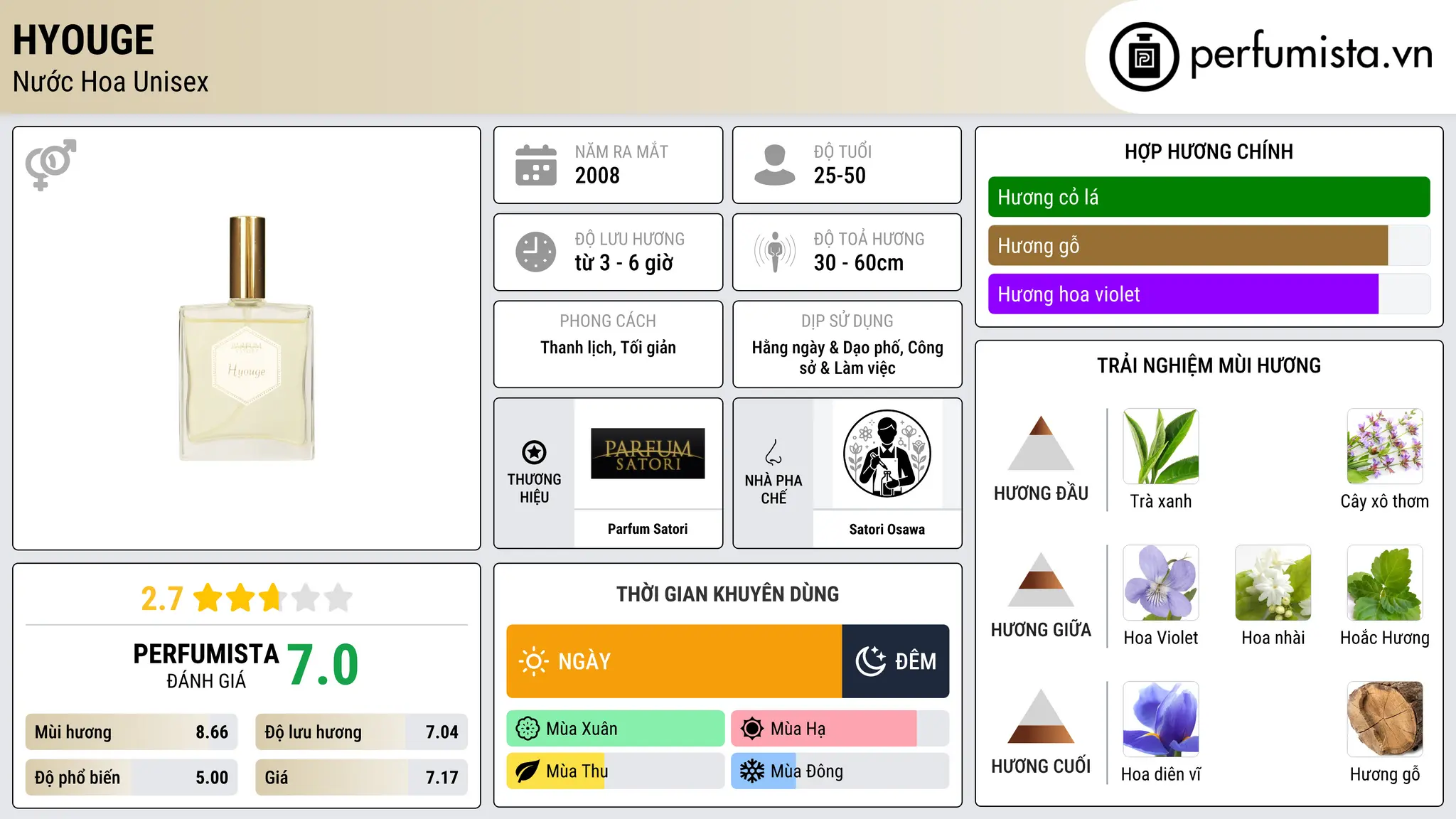This screenshot has width=1456, height=819.
Task: Click the sillage icon beside Độ Toả Hương
Action: pos(775,252)
